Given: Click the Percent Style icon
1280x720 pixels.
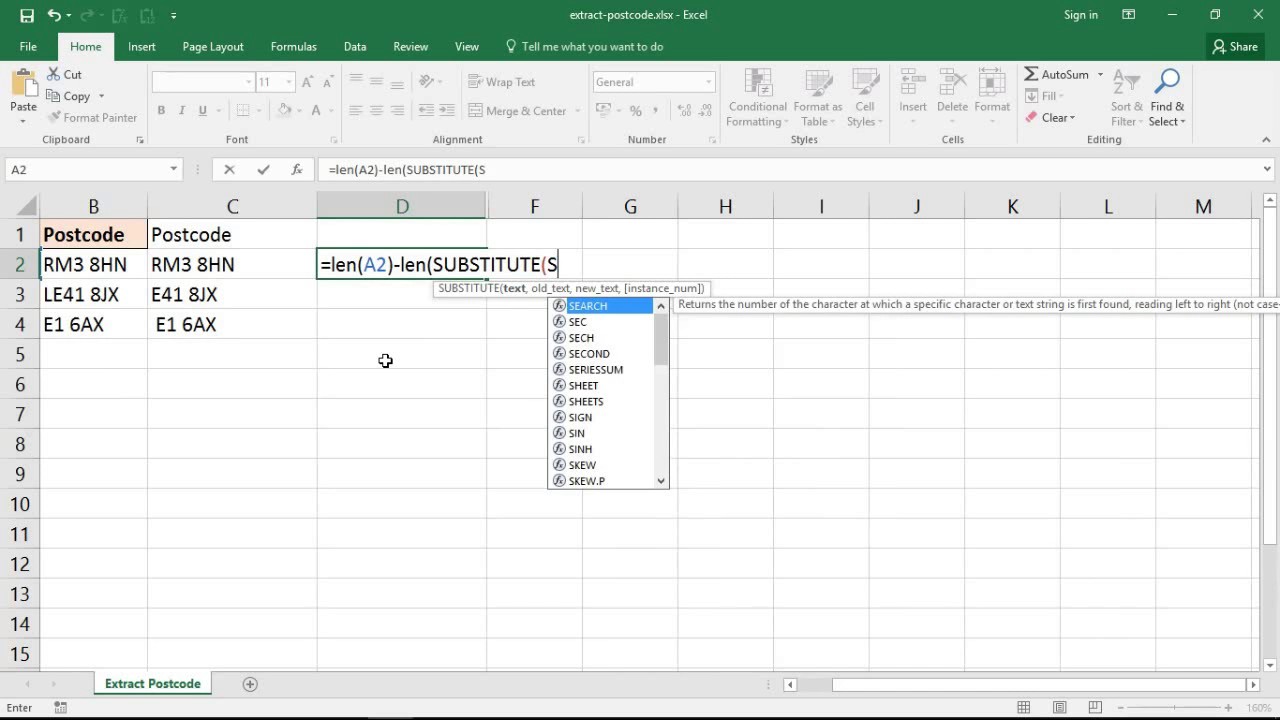Looking at the screenshot, I should [635, 111].
